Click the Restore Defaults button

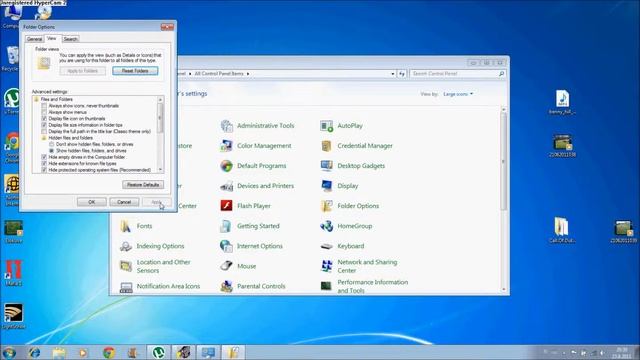(x=143, y=185)
